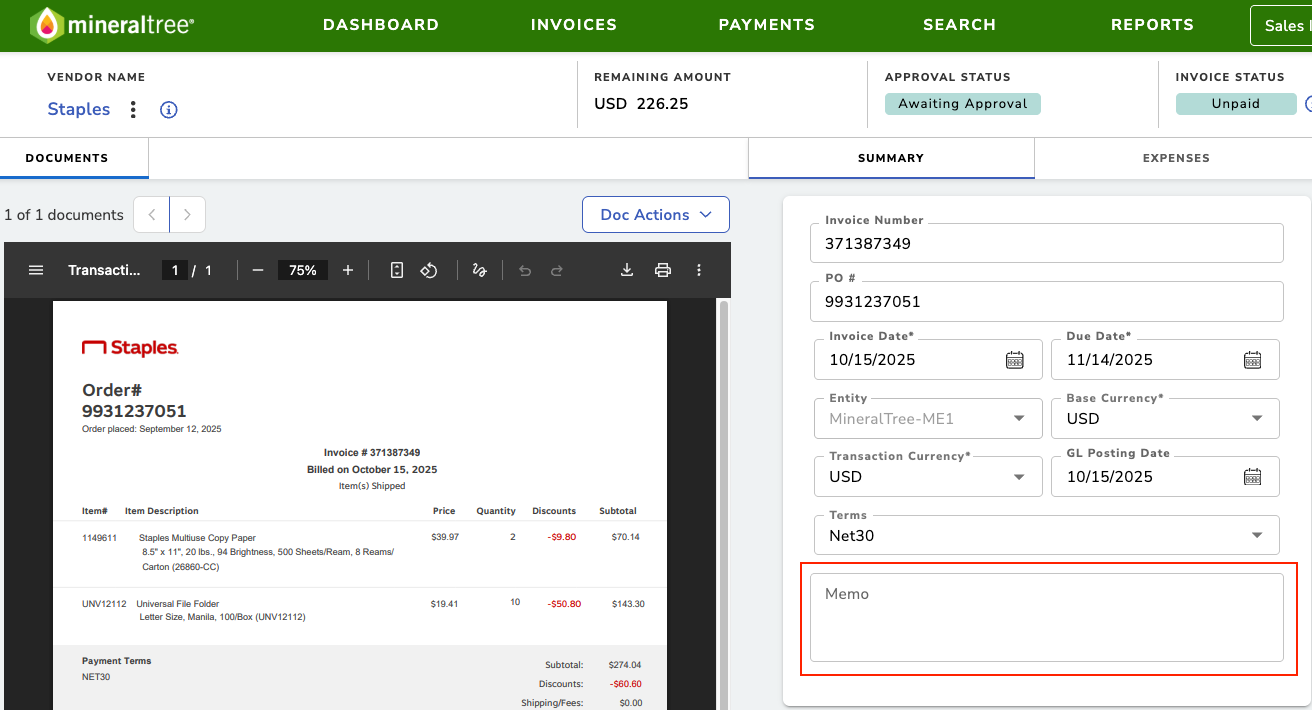
Task: Open the Search menu
Action: 960,25
